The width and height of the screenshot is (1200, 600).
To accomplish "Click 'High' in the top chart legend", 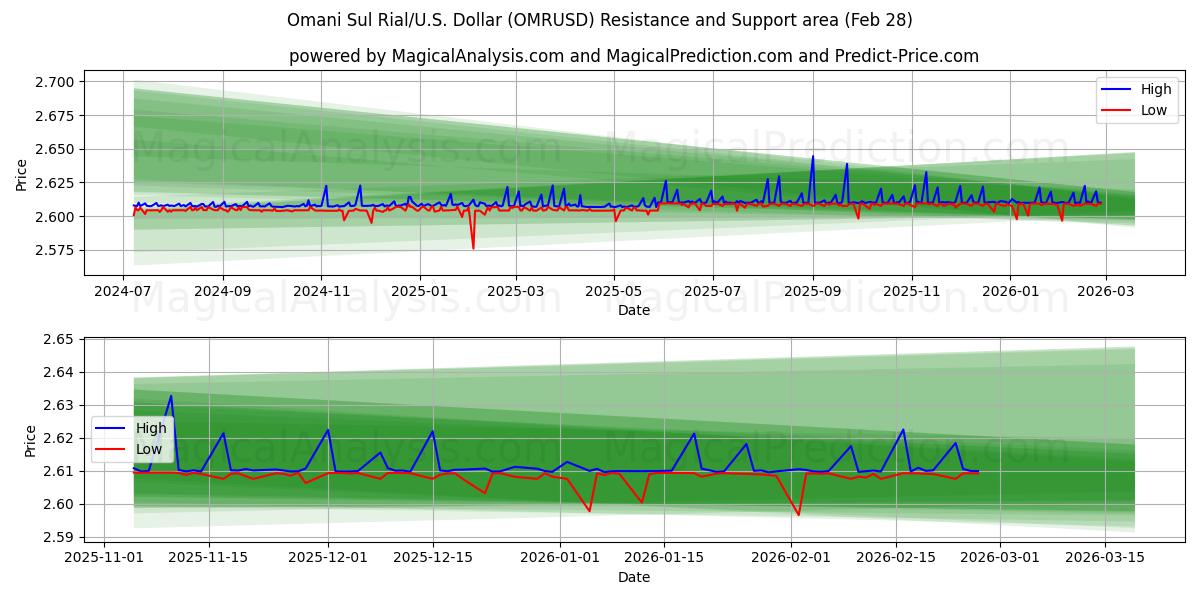I will pos(1156,89).
